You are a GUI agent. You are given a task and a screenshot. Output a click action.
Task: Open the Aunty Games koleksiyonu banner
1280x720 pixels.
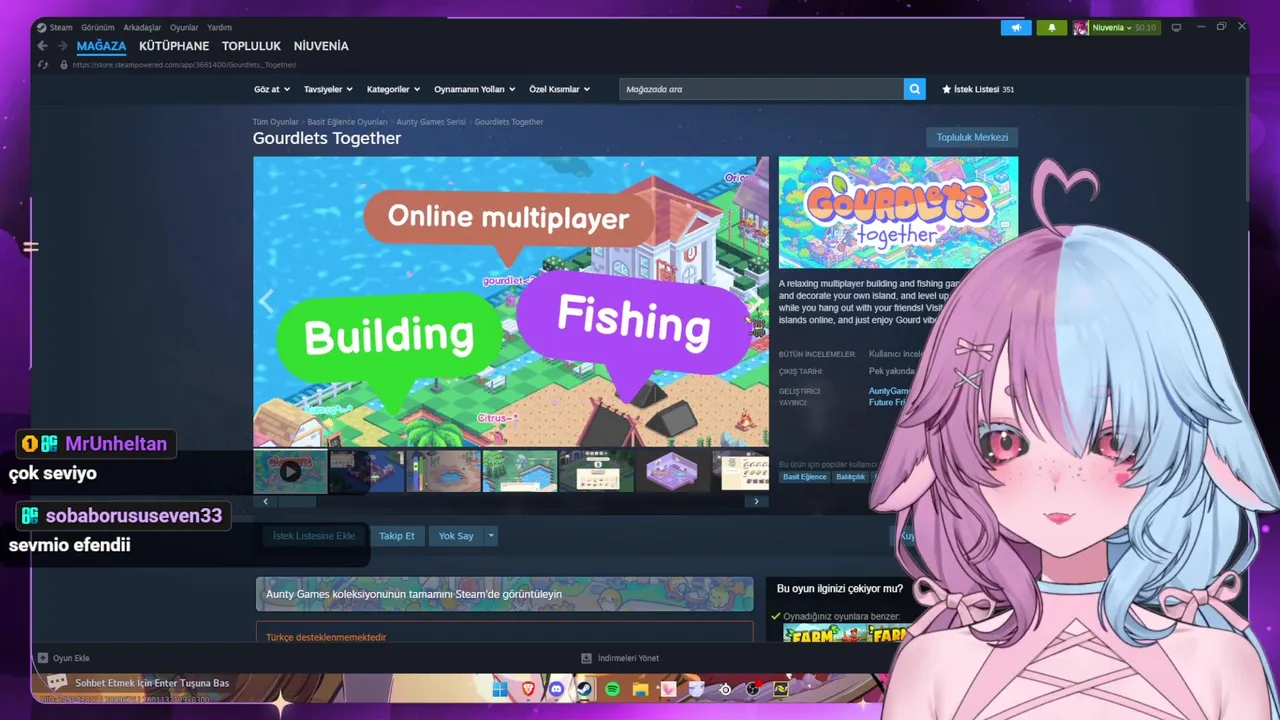pos(504,594)
